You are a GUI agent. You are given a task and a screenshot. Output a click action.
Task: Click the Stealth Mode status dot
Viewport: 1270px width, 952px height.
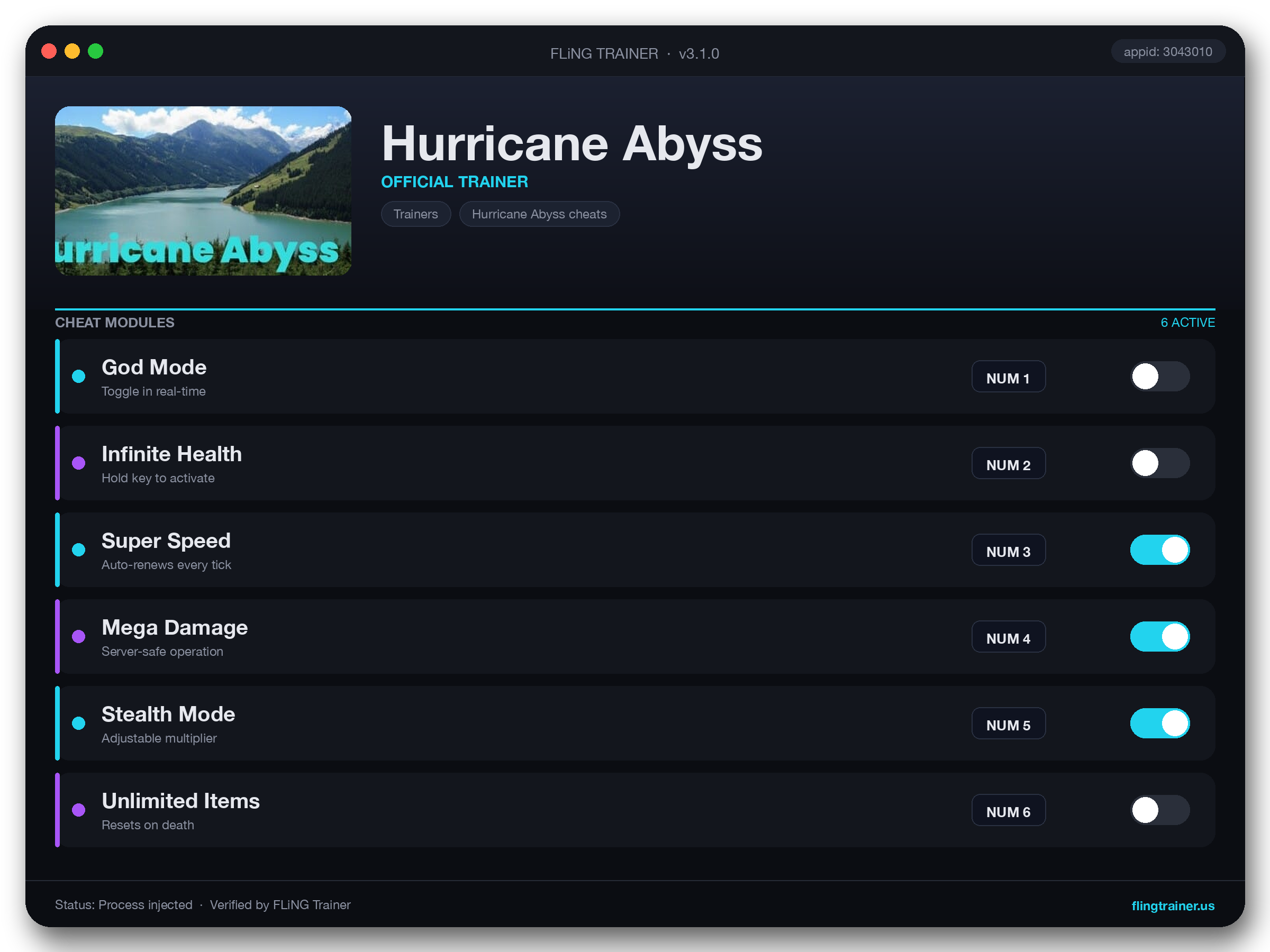(x=79, y=723)
